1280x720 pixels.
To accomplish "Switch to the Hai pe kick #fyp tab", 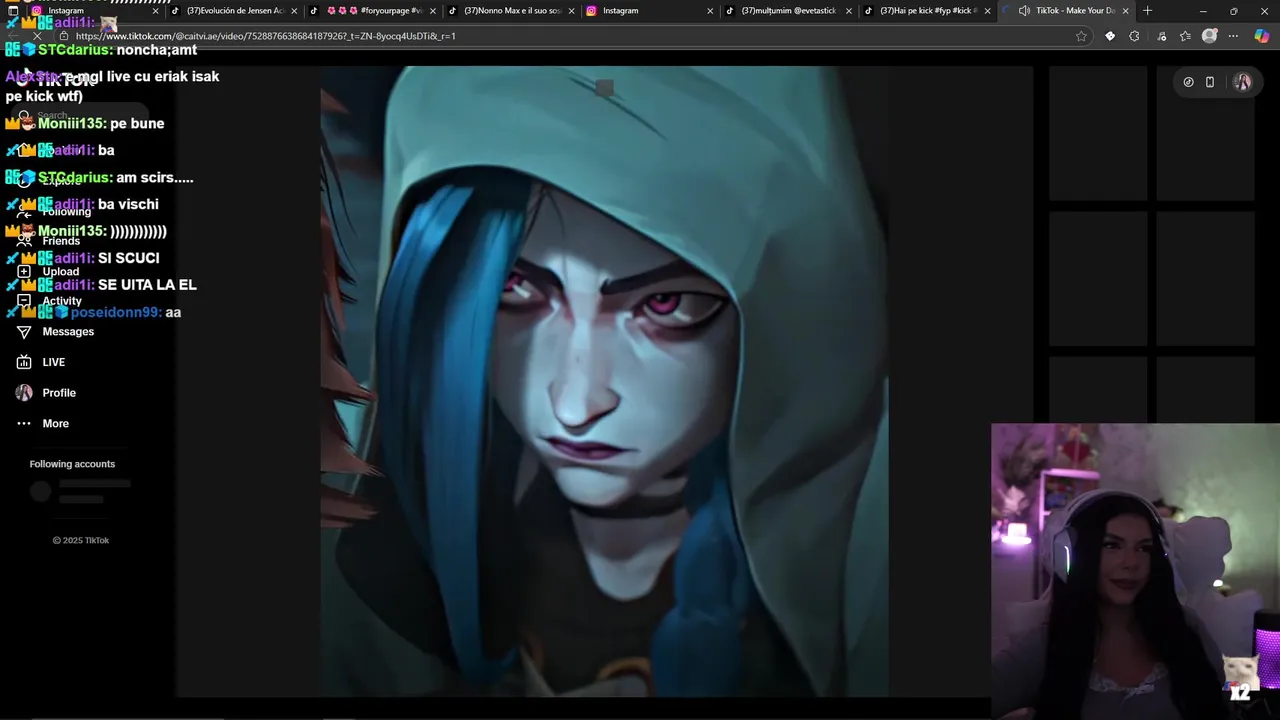I will [x=927, y=11].
